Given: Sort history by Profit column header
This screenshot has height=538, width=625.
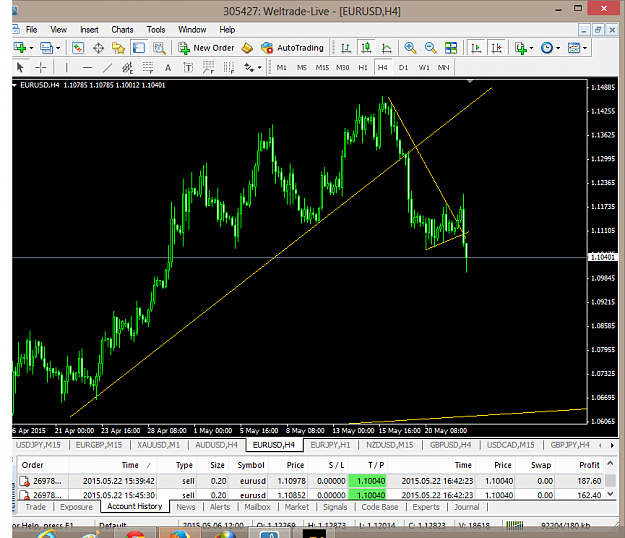Looking at the screenshot, I should (580, 465).
